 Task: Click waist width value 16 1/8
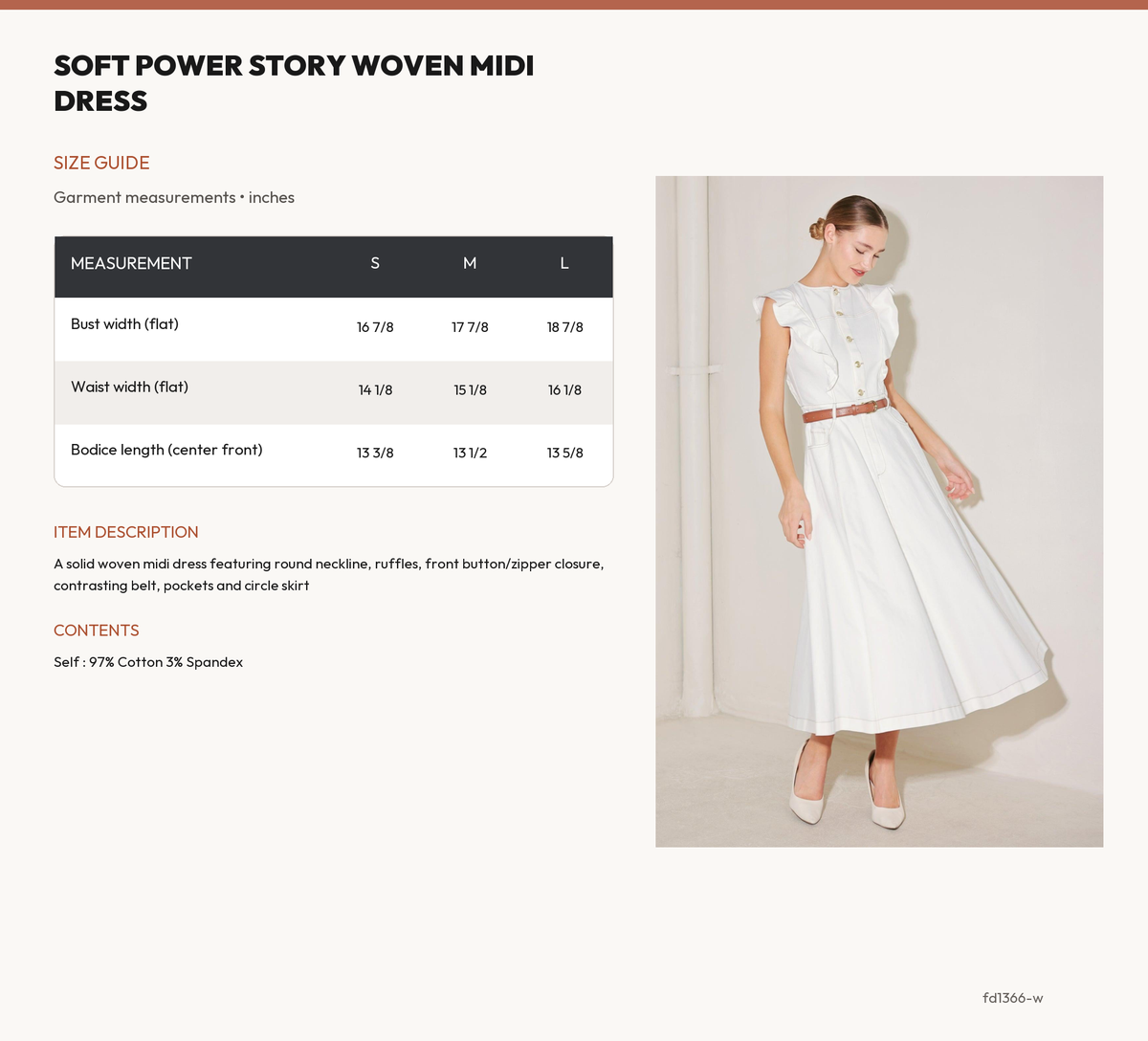point(564,390)
